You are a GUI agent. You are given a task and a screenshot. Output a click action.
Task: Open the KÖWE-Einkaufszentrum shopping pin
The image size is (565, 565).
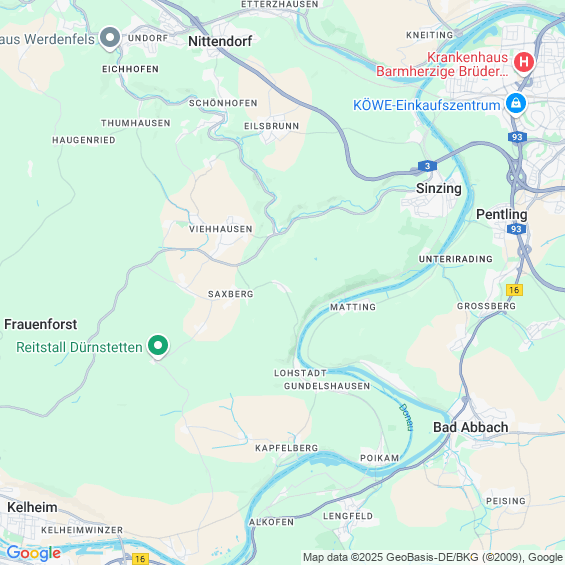(x=516, y=104)
